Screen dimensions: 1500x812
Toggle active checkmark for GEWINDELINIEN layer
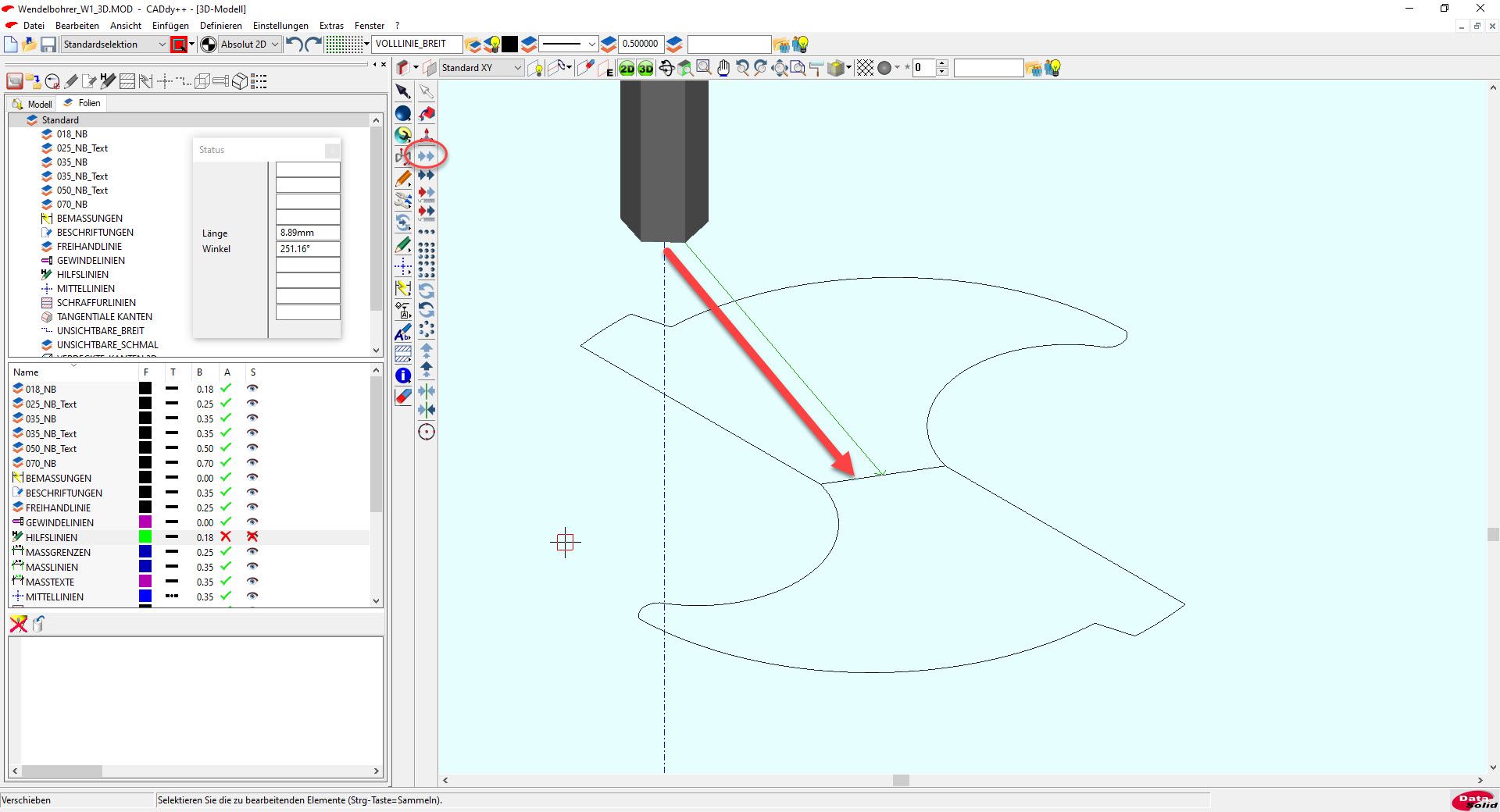coord(226,522)
